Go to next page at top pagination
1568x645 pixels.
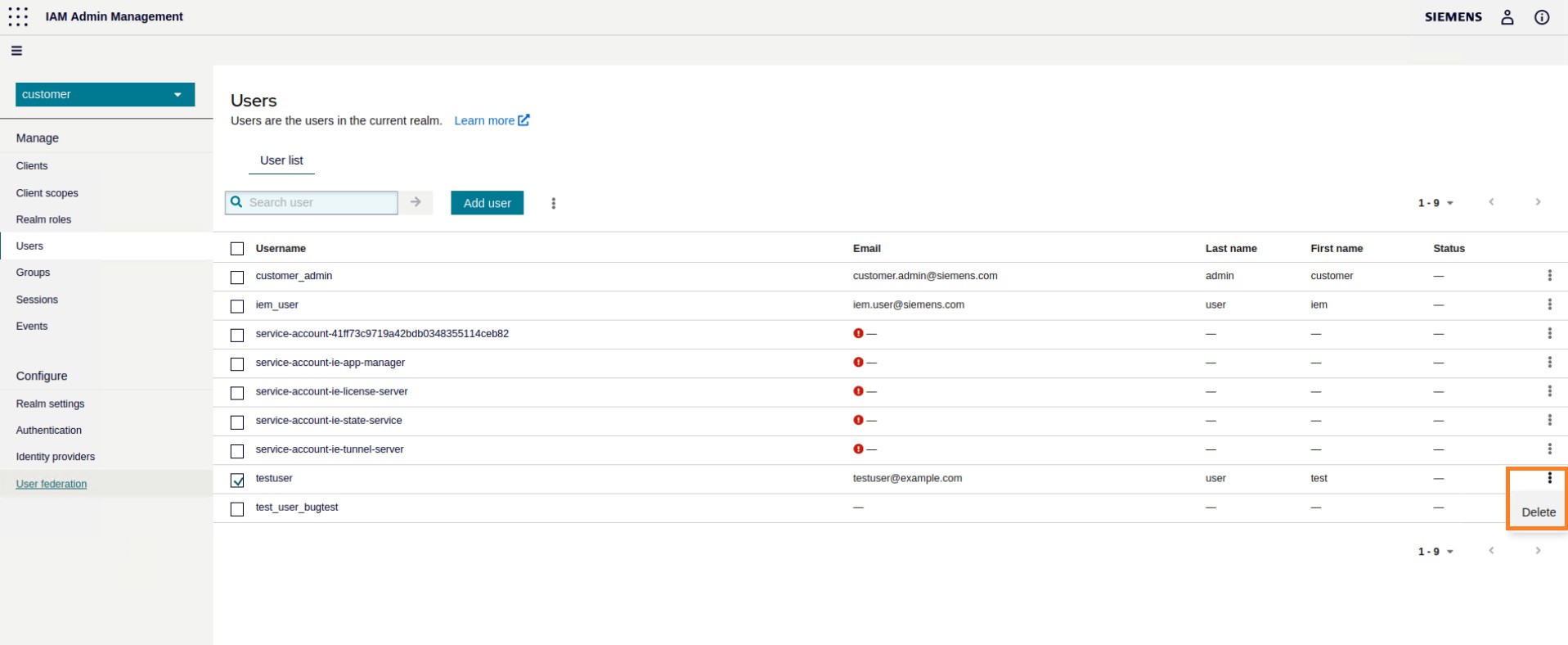coord(1538,202)
